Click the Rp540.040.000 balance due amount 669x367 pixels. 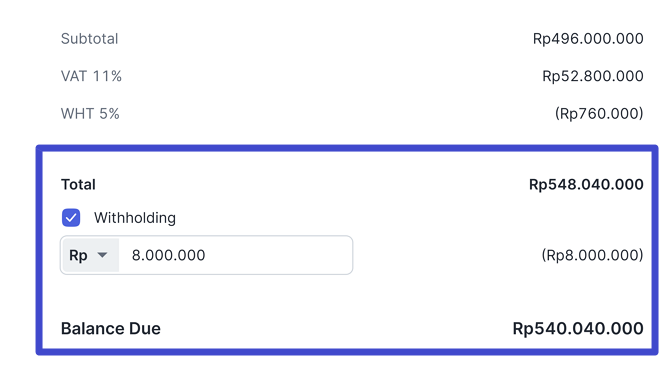(x=578, y=329)
